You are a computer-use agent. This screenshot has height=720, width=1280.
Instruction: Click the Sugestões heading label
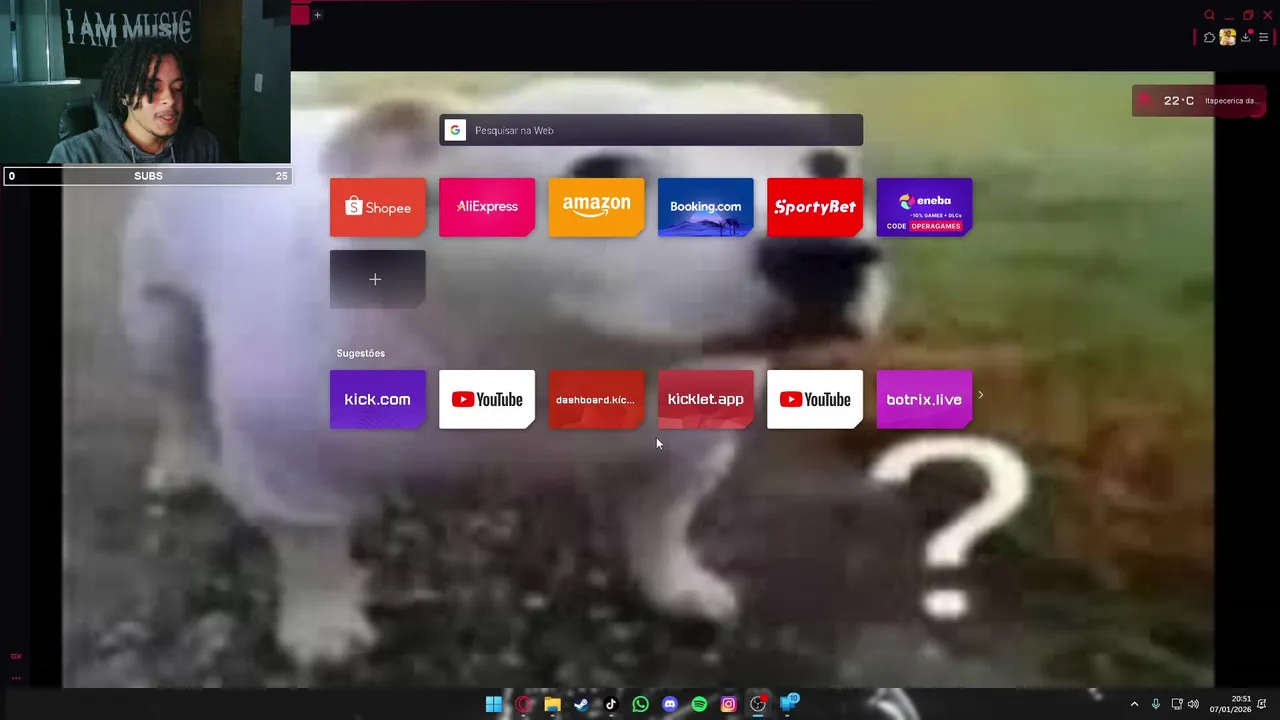click(360, 353)
